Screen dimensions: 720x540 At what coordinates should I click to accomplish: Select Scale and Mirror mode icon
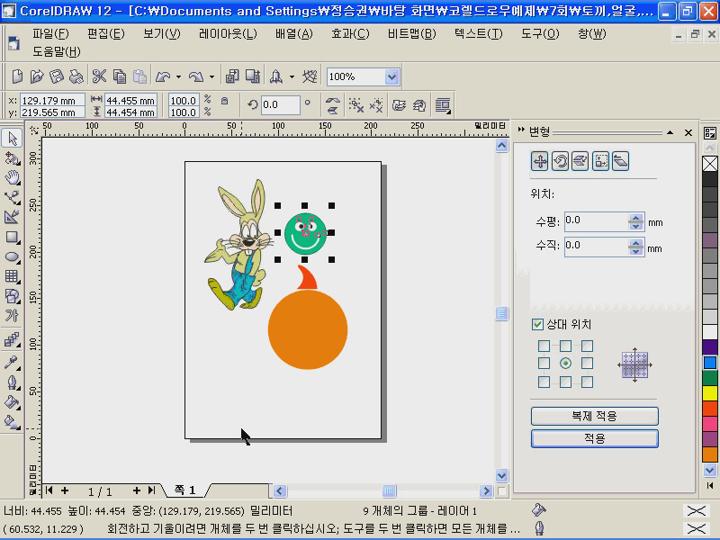click(580, 161)
